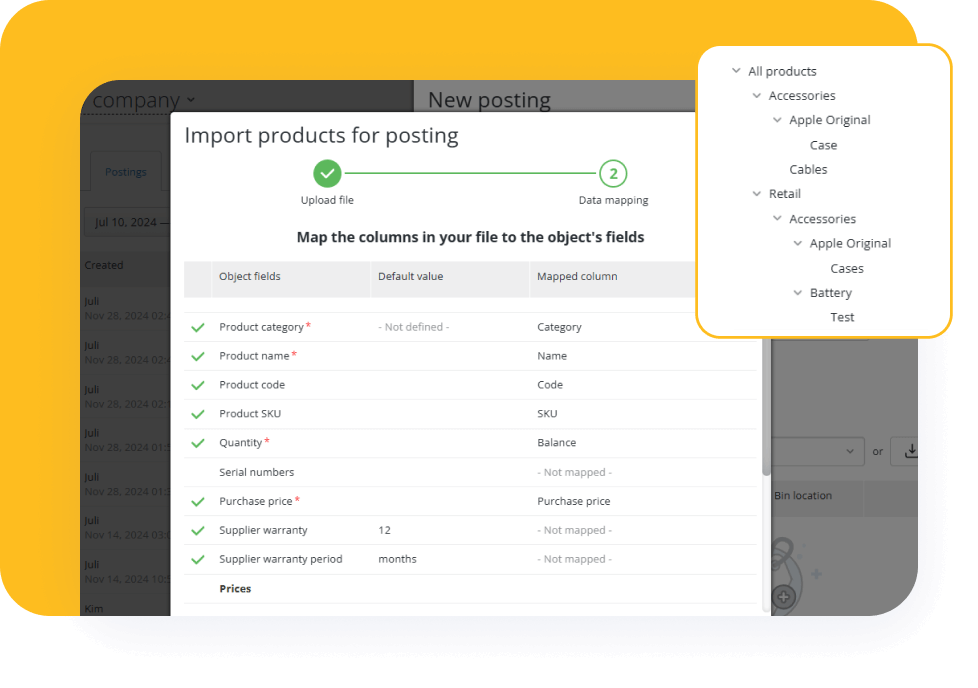Click the Supplier warranty default value 12

pos(385,531)
